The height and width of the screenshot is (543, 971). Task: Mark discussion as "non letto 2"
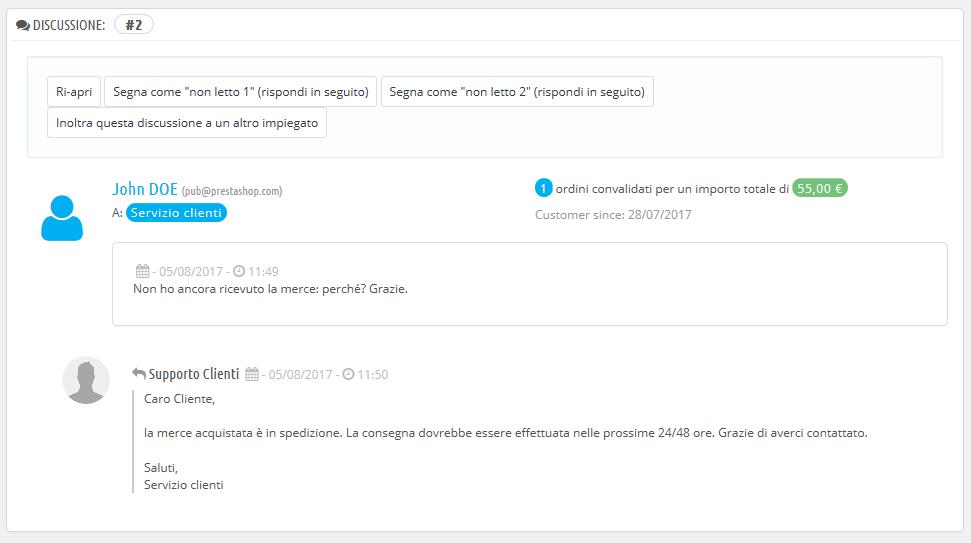pyautogui.click(x=517, y=92)
